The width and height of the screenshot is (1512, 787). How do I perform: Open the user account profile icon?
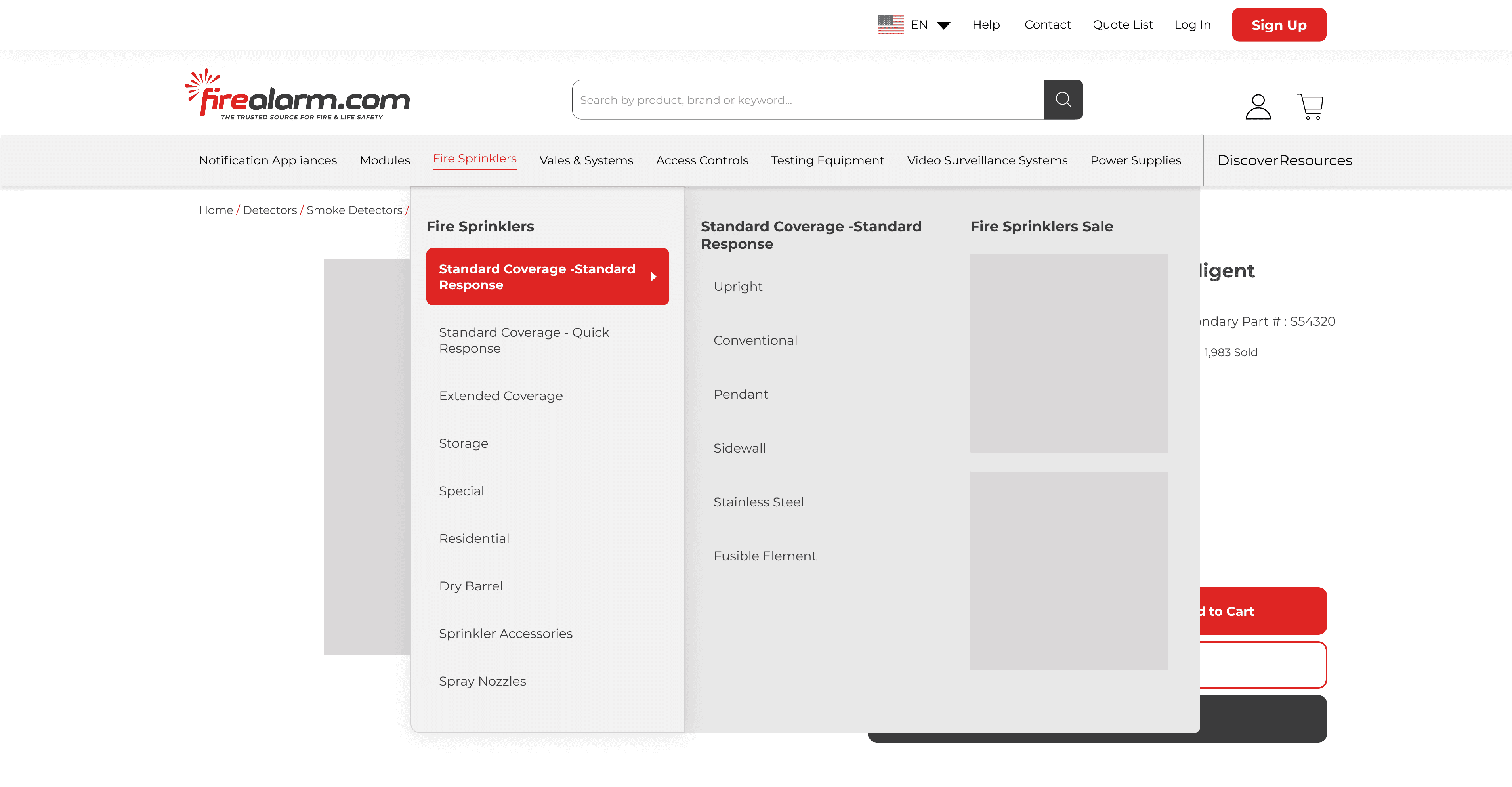click(x=1258, y=107)
